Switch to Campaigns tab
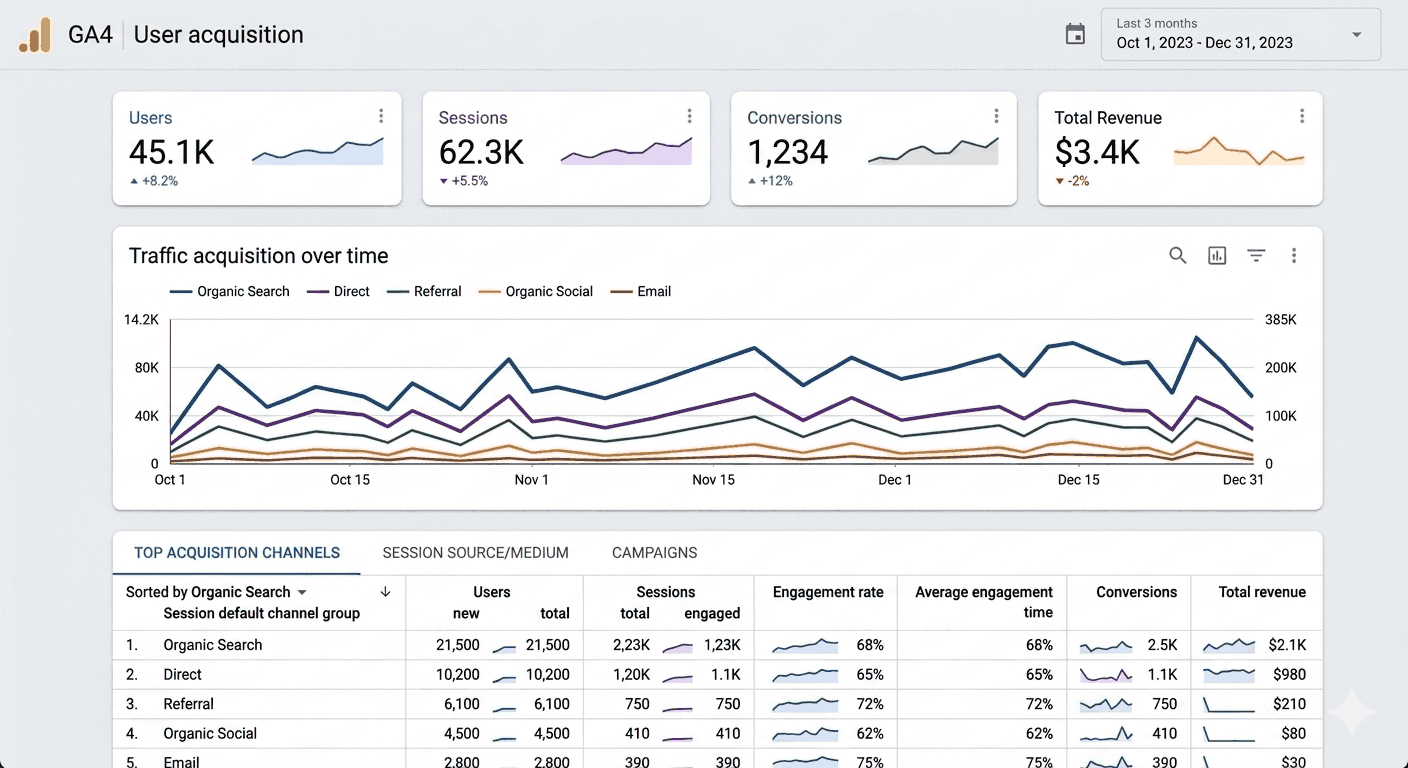The image size is (1408, 768). pos(655,553)
